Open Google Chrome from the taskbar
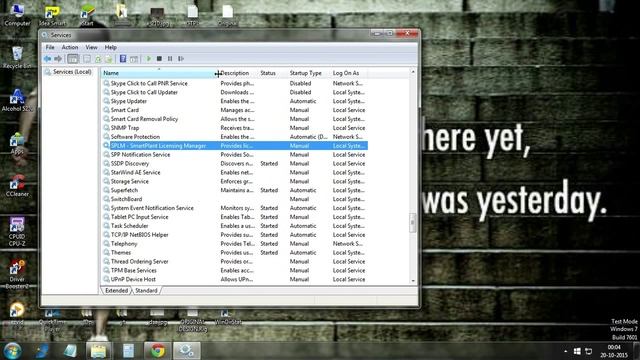This screenshot has height=360, width=640. 158,351
